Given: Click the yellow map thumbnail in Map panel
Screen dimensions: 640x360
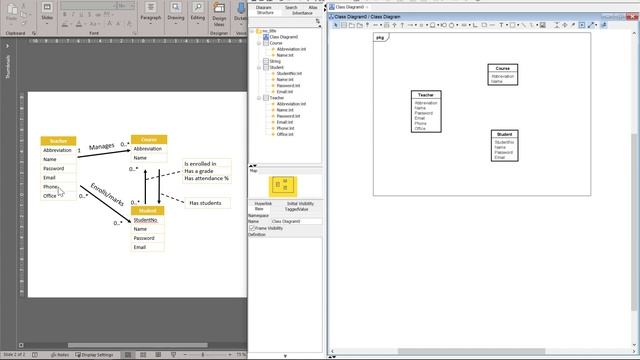Looking at the screenshot, I should tap(283, 187).
